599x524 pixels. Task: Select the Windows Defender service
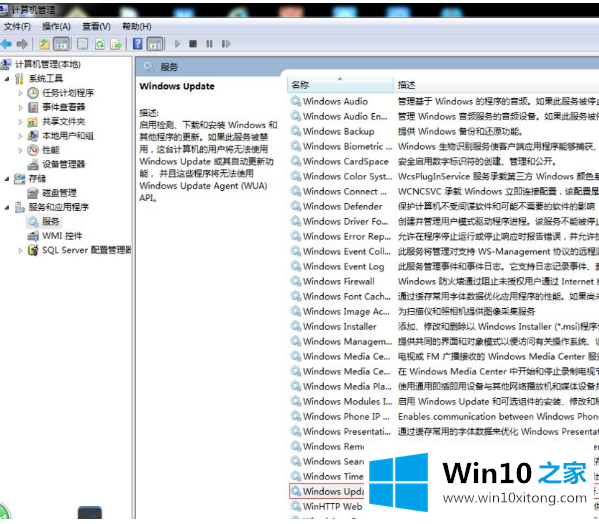point(342,207)
